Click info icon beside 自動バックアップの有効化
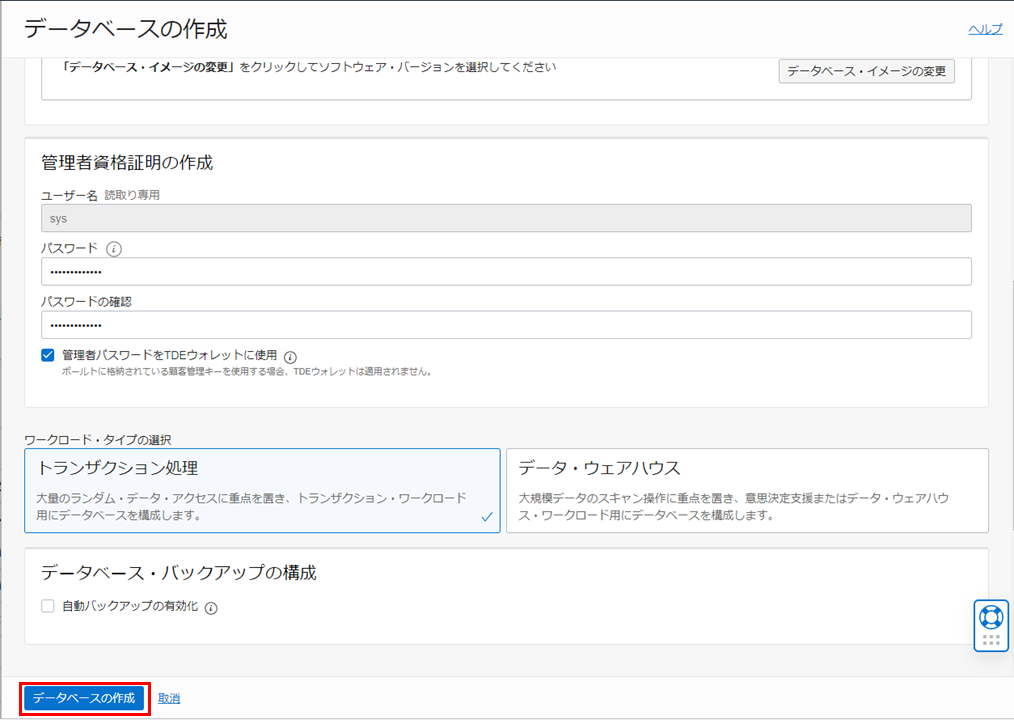Screen dimensions: 1014x720 pyautogui.click(x=211, y=607)
